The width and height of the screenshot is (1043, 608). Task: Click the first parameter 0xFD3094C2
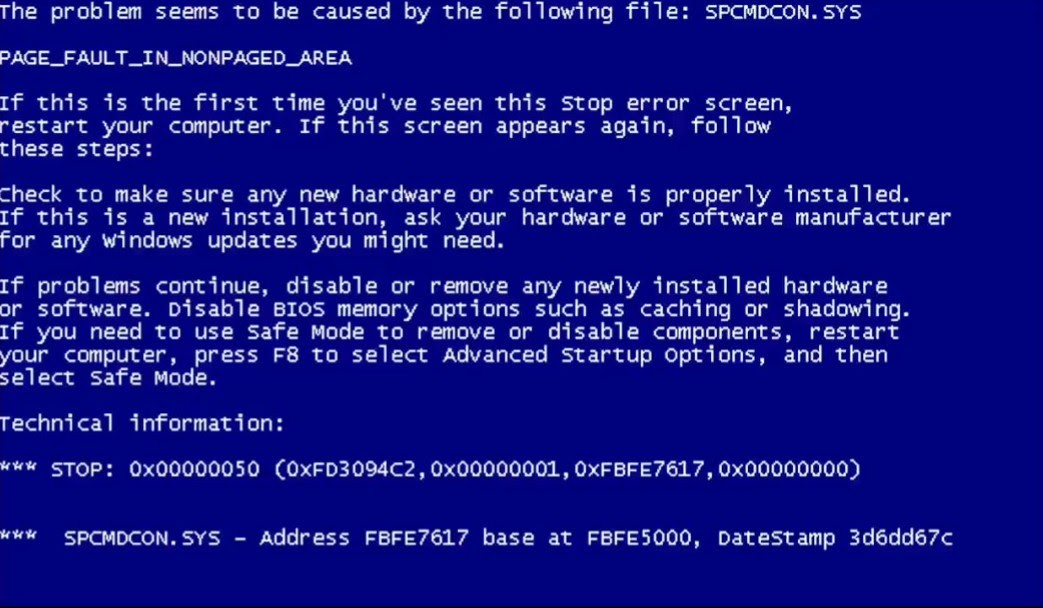351,469
